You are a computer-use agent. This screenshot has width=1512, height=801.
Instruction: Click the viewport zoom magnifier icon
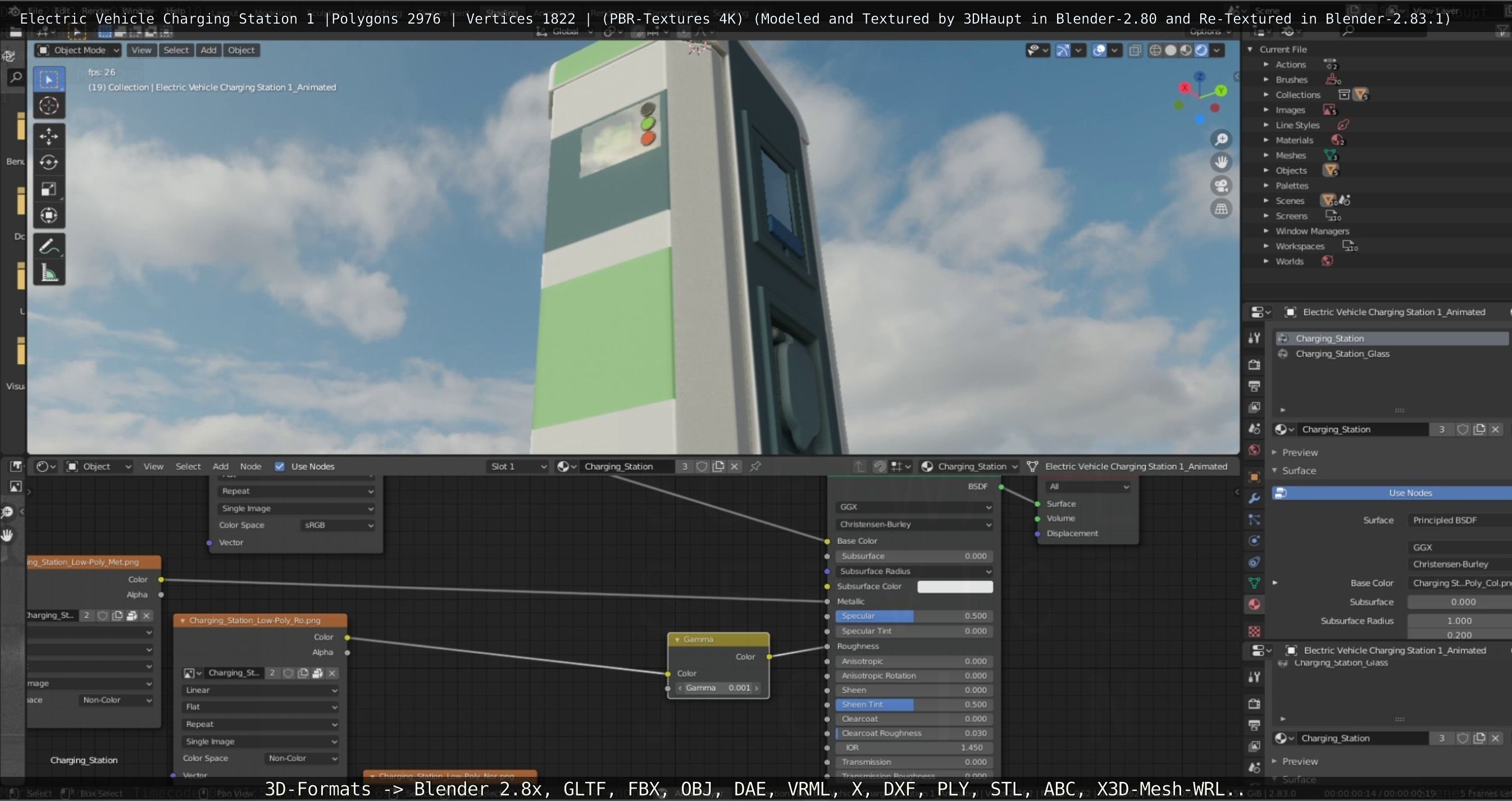point(1222,139)
